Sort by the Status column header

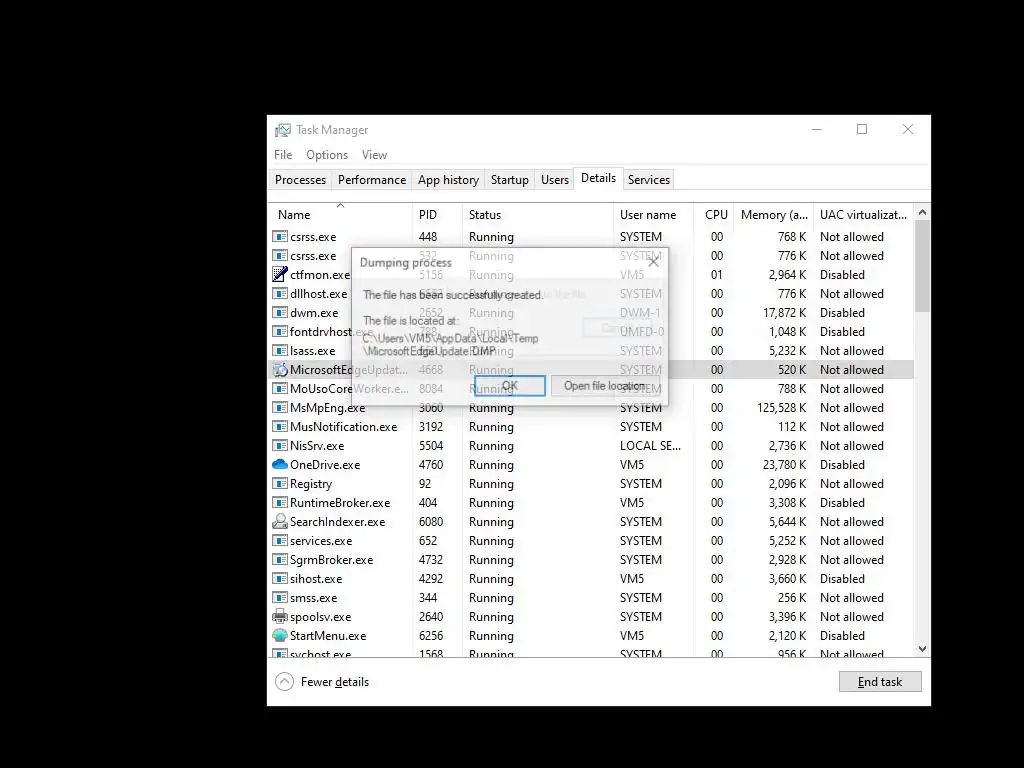click(x=537, y=214)
